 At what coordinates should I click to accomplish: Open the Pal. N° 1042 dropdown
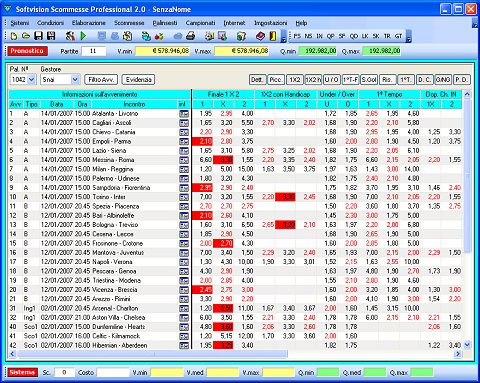pos(31,80)
